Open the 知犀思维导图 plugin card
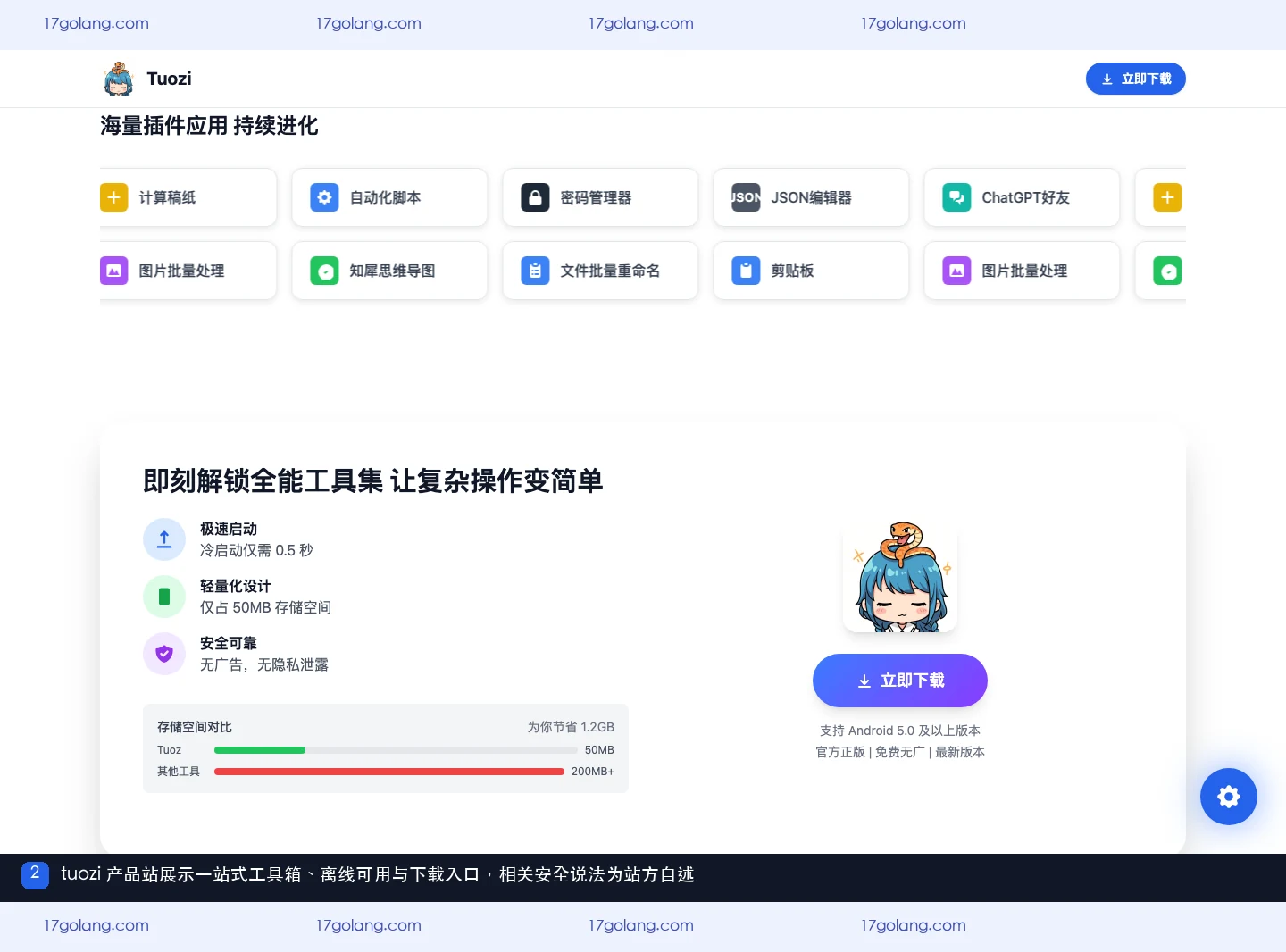This screenshot has height=952, width=1286. pos(389,271)
